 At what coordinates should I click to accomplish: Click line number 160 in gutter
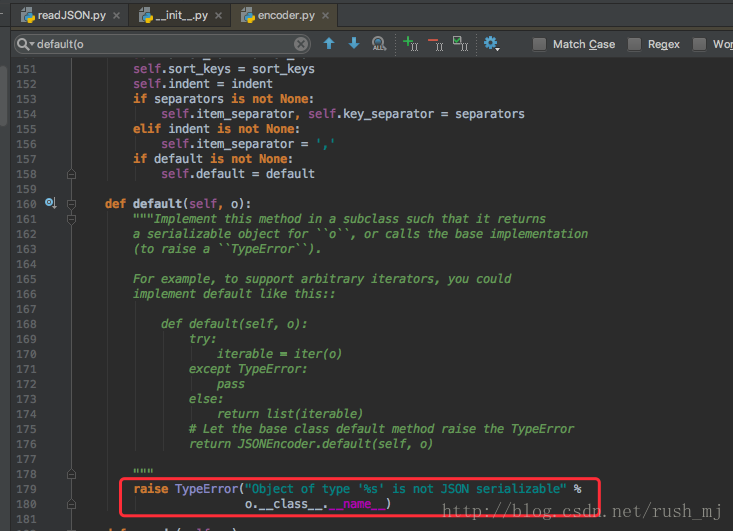(26, 204)
